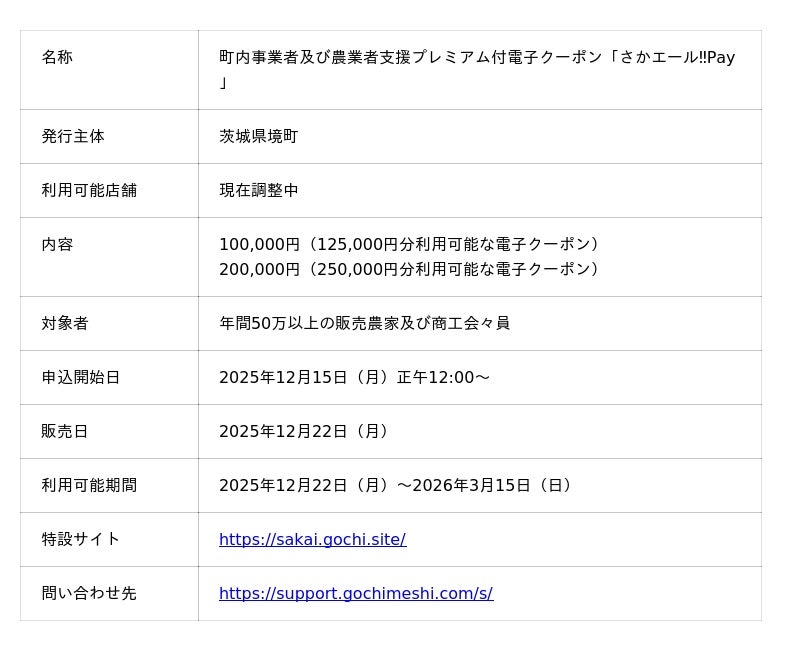Viewport: 800px width, 651px height.
Task: Click the period ending 2026年3月15日
Action: click(398, 486)
